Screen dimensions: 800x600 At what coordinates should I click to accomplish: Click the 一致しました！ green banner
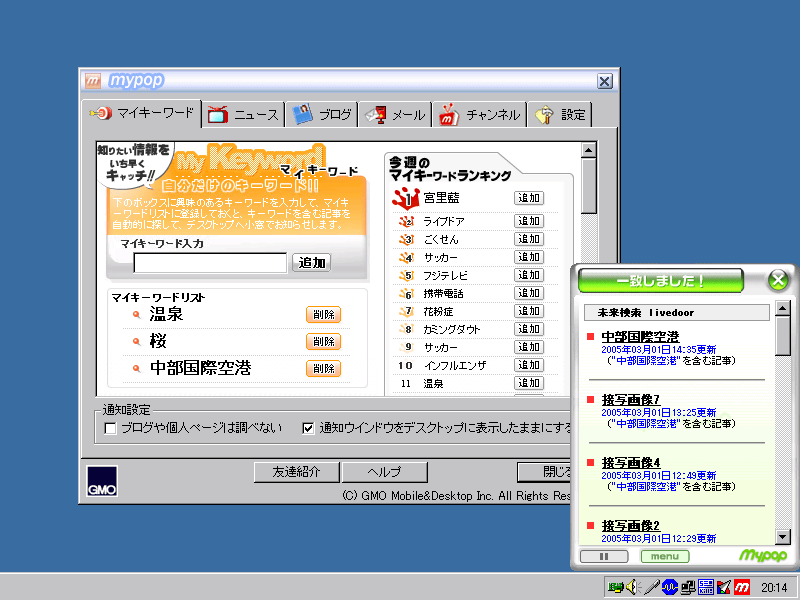(x=661, y=281)
